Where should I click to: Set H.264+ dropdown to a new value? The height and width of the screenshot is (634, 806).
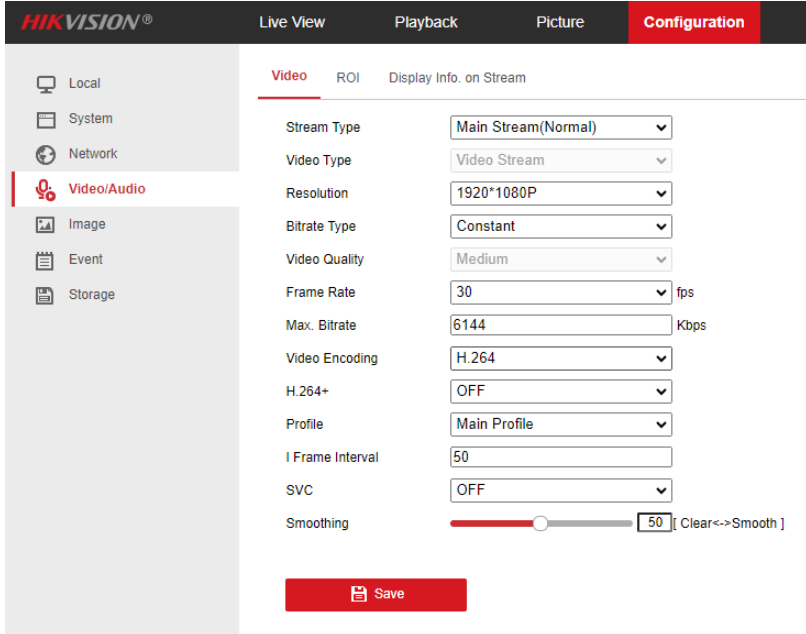(x=560, y=391)
